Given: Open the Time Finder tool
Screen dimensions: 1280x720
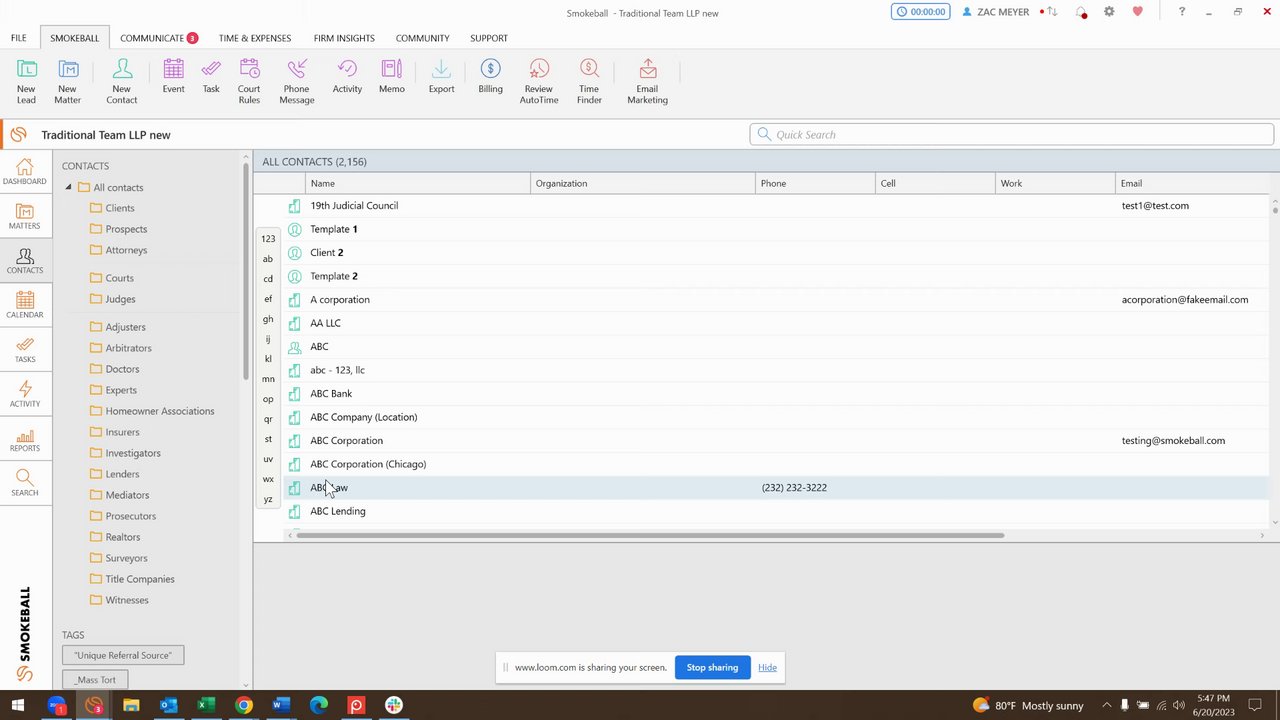Looking at the screenshot, I should tap(589, 81).
